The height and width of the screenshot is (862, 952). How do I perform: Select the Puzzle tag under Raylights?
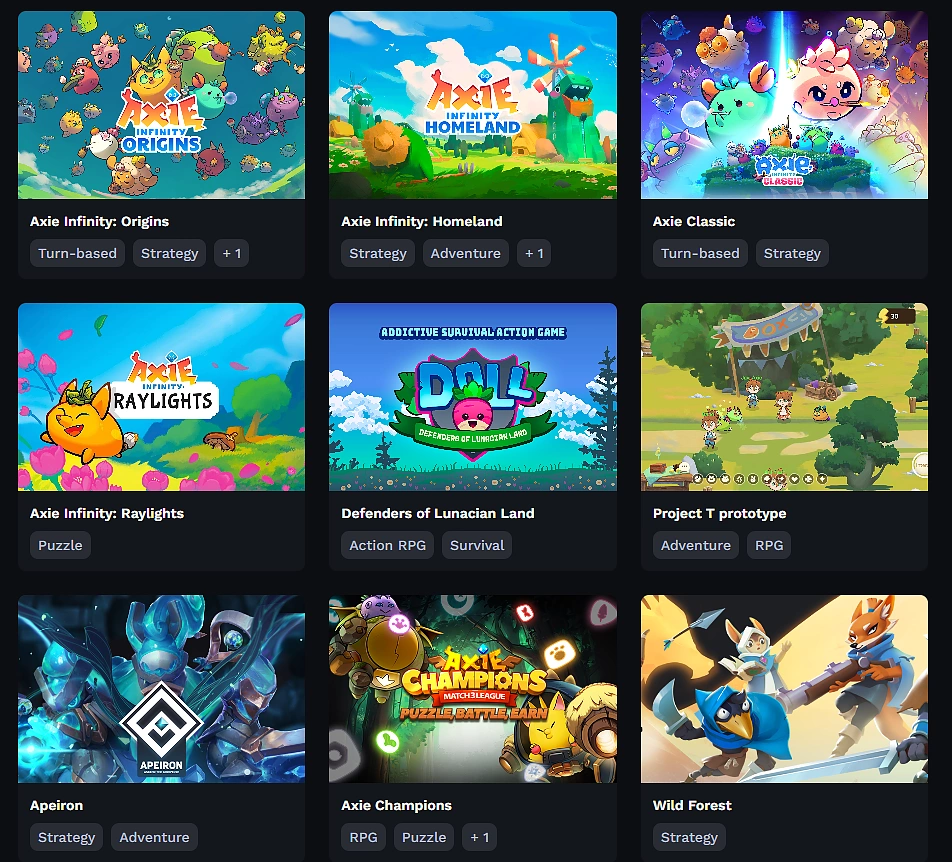[60, 545]
